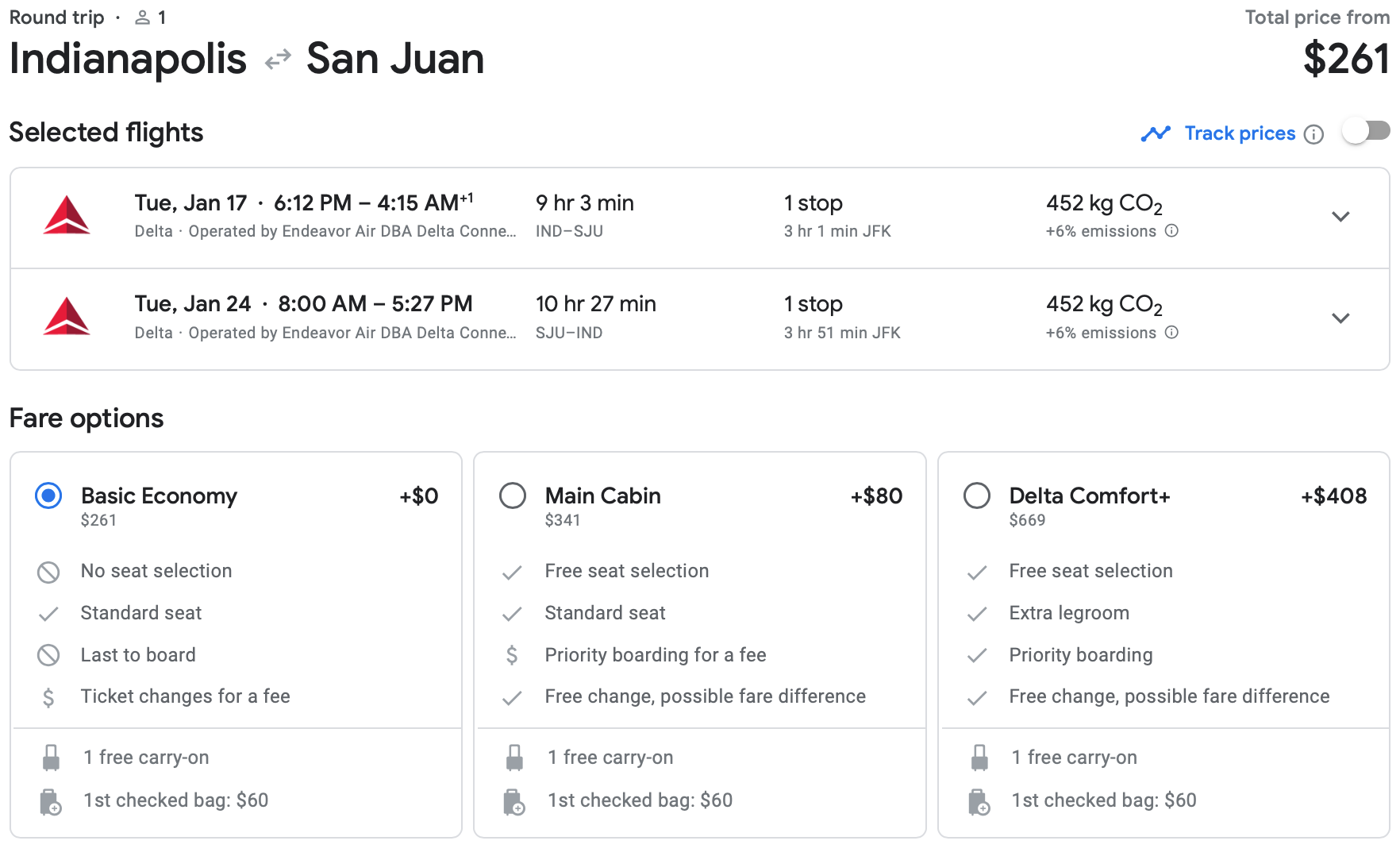The width and height of the screenshot is (1400, 856).
Task: Click the Main Cabin fare title
Action: click(602, 496)
